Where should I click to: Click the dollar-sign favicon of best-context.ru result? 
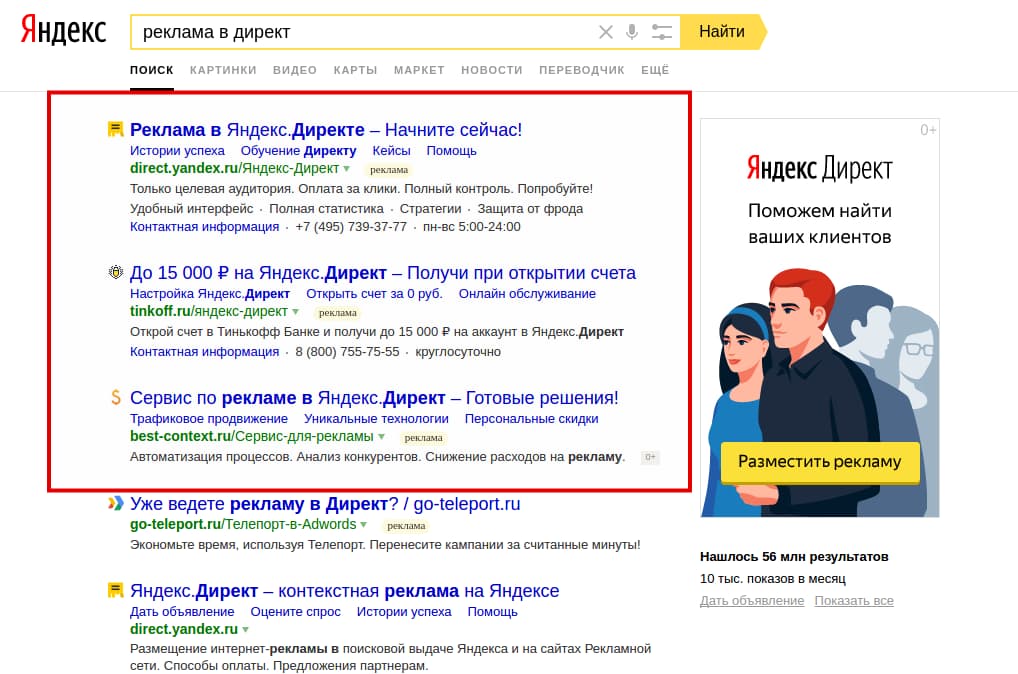coord(114,396)
